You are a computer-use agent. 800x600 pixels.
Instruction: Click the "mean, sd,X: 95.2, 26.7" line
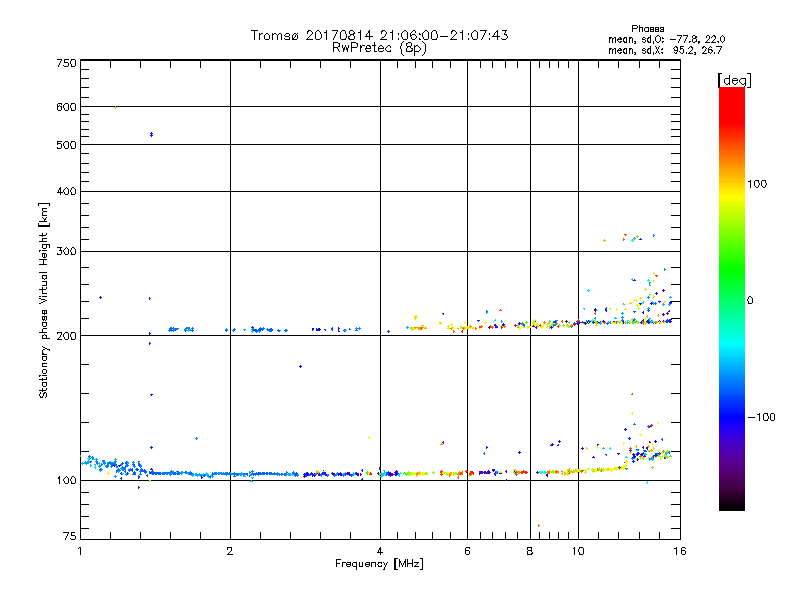665,51
